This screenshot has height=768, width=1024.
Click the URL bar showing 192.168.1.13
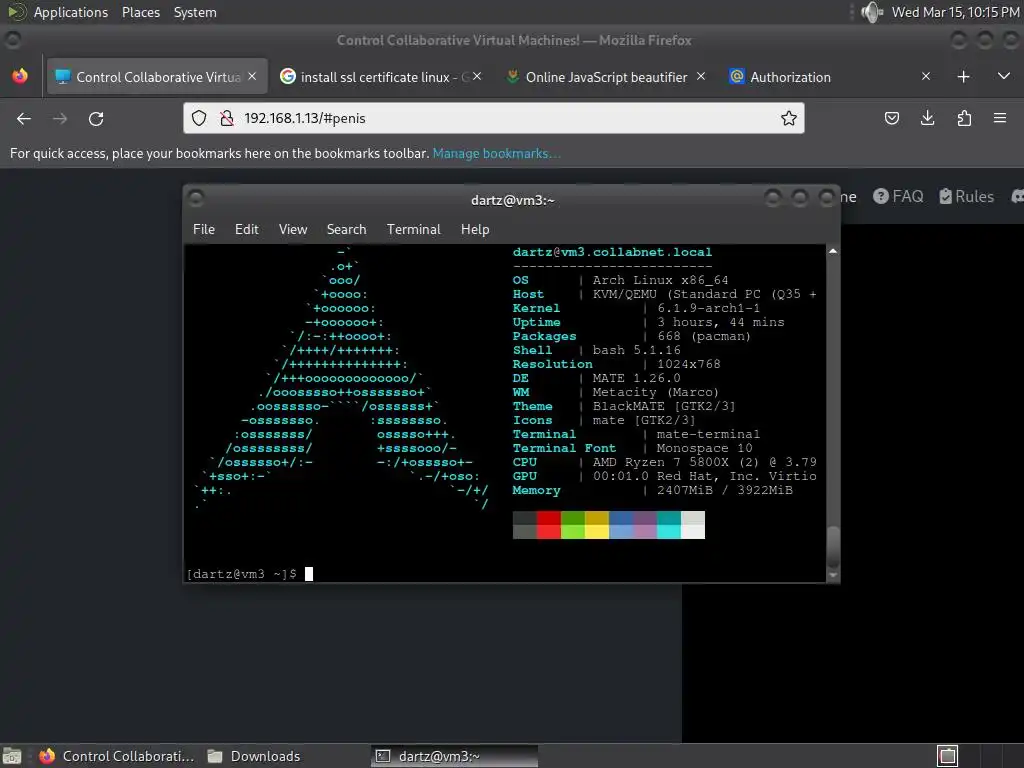click(x=494, y=118)
